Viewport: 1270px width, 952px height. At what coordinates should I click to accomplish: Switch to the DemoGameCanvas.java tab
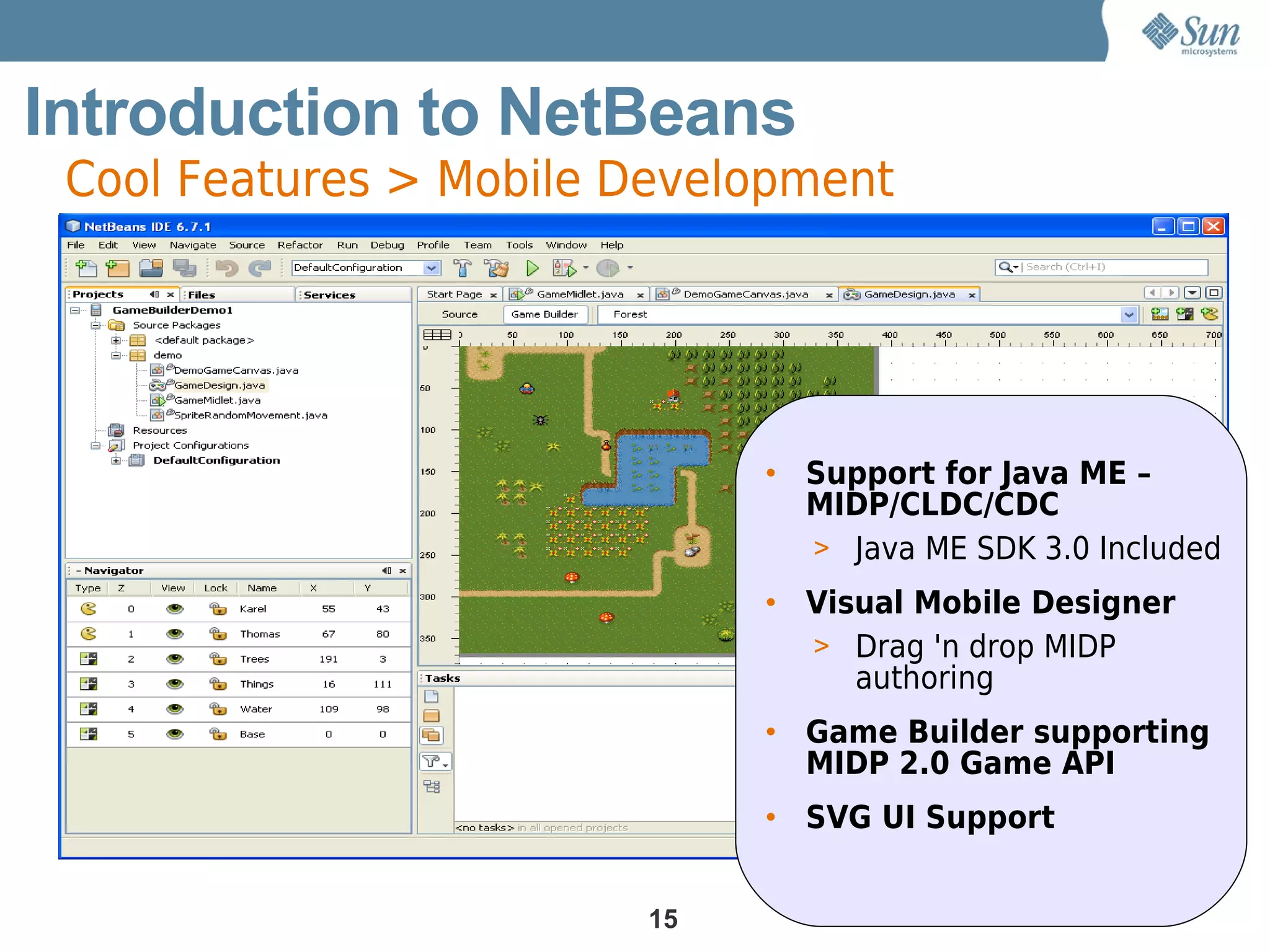tap(745, 294)
